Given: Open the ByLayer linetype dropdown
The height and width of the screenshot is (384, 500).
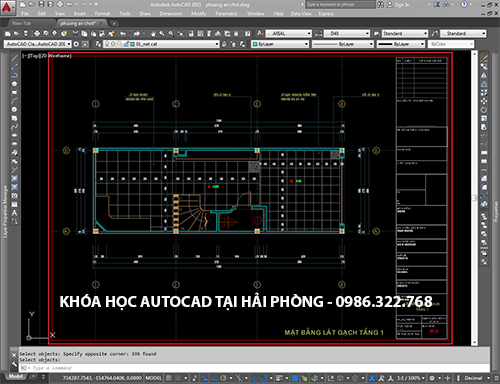Looking at the screenshot, I should click(x=343, y=44).
